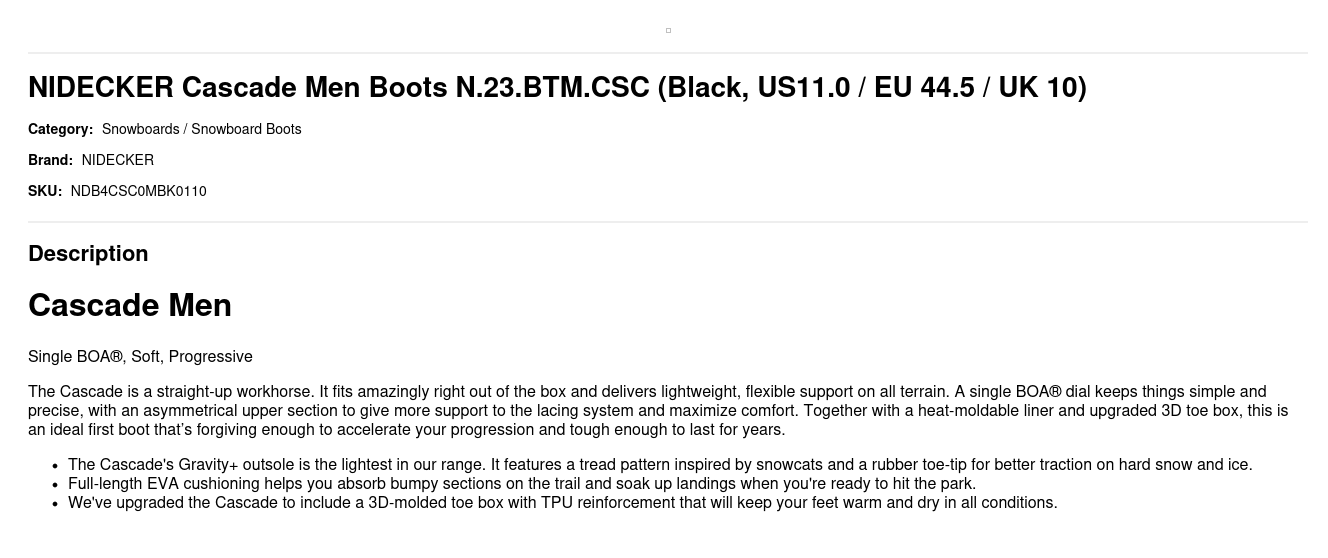Click the 3D-molded toe box bullet point

click(562, 503)
